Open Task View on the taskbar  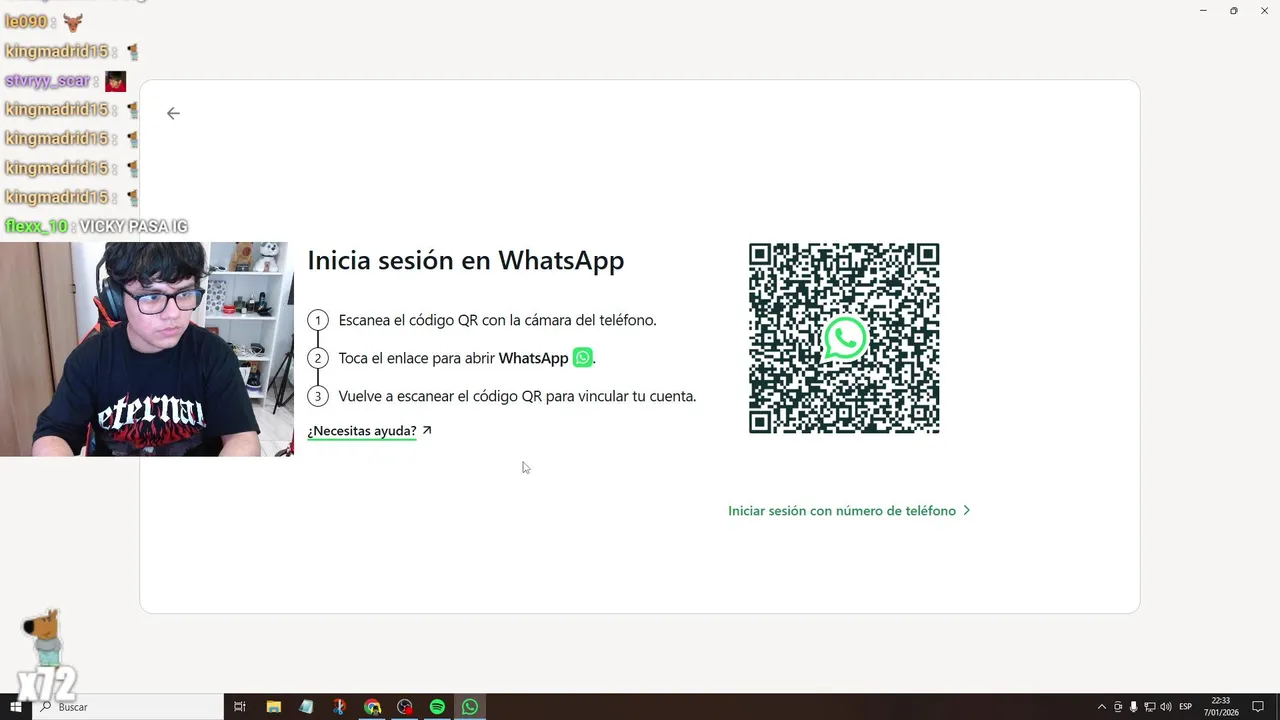coord(240,707)
